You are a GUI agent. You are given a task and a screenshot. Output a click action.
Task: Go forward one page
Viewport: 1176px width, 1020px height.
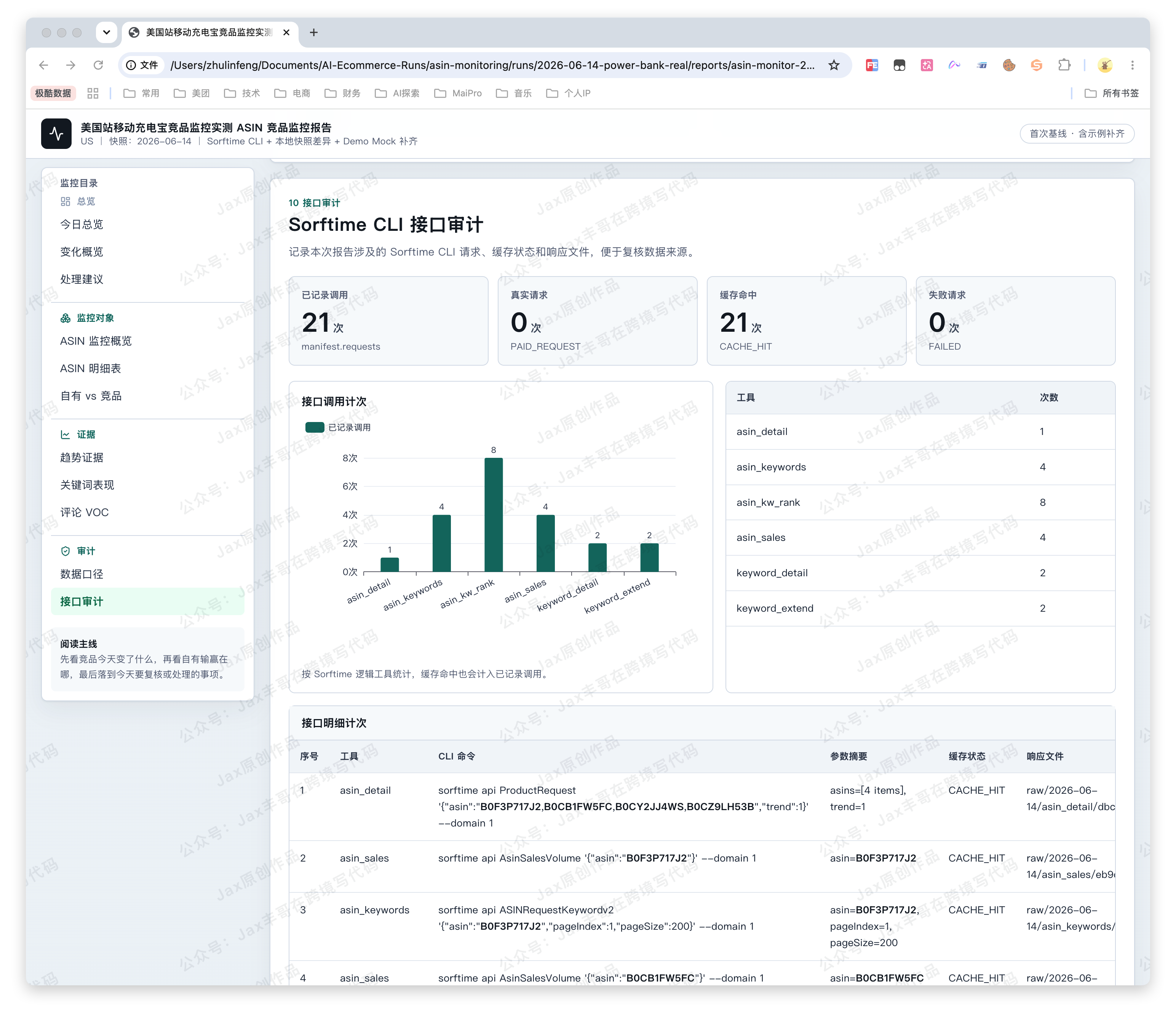click(70, 66)
